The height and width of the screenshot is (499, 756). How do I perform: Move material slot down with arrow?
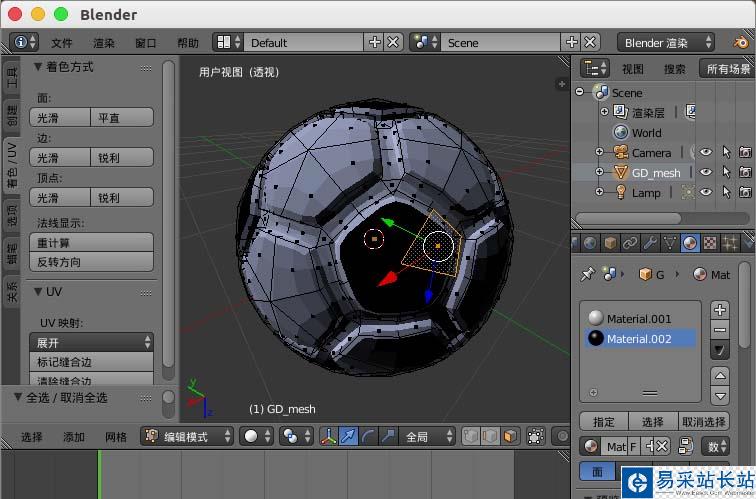click(720, 396)
